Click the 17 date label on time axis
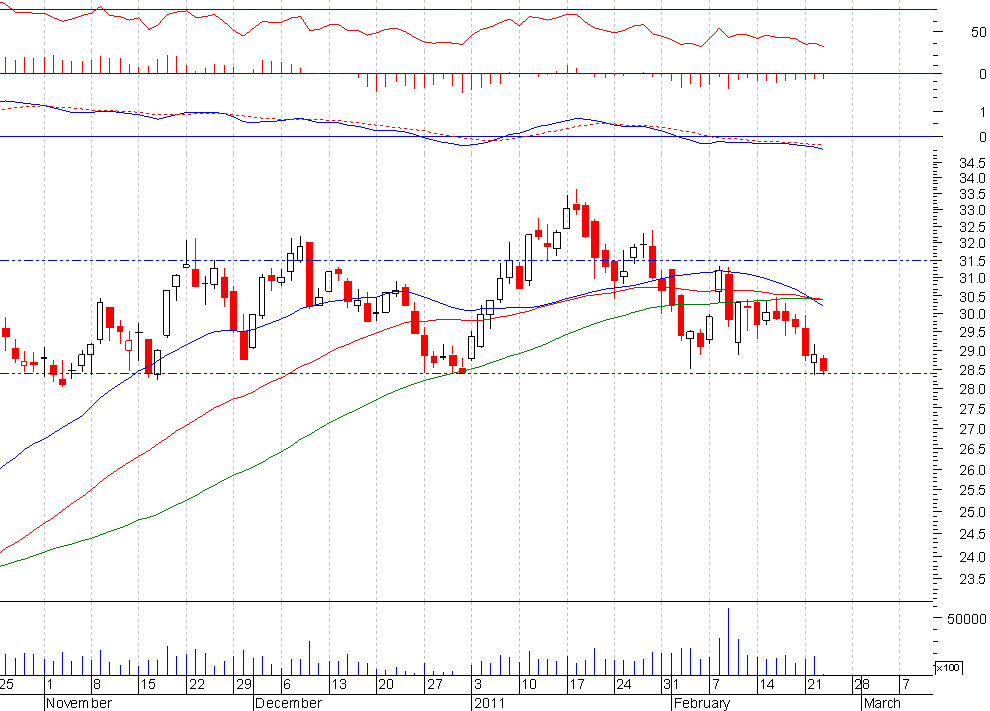Screen dimensions: 990x711 coord(577,684)
